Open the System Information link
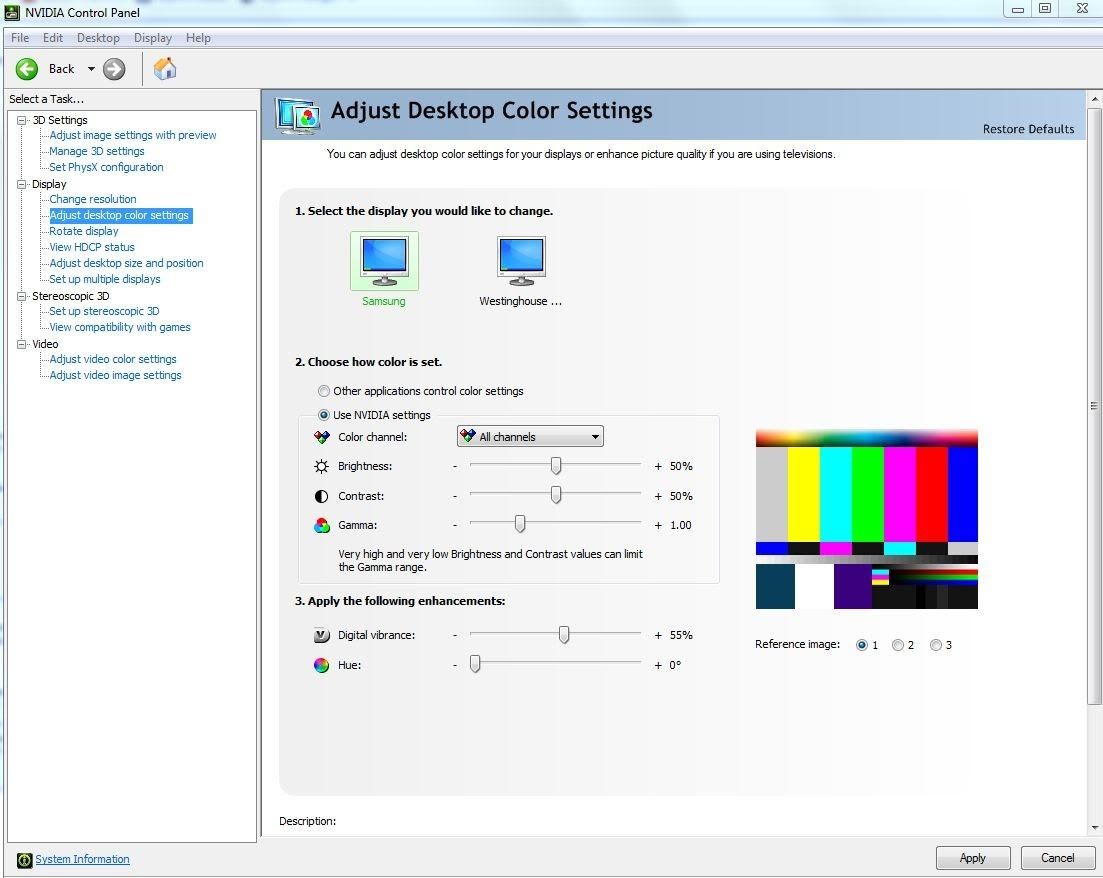 click(x=82, y=860)
